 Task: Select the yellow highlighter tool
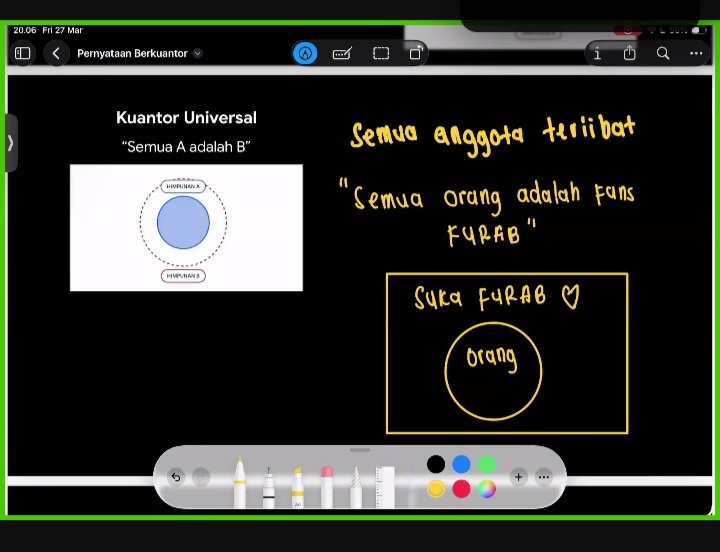(x=298, y=488)
